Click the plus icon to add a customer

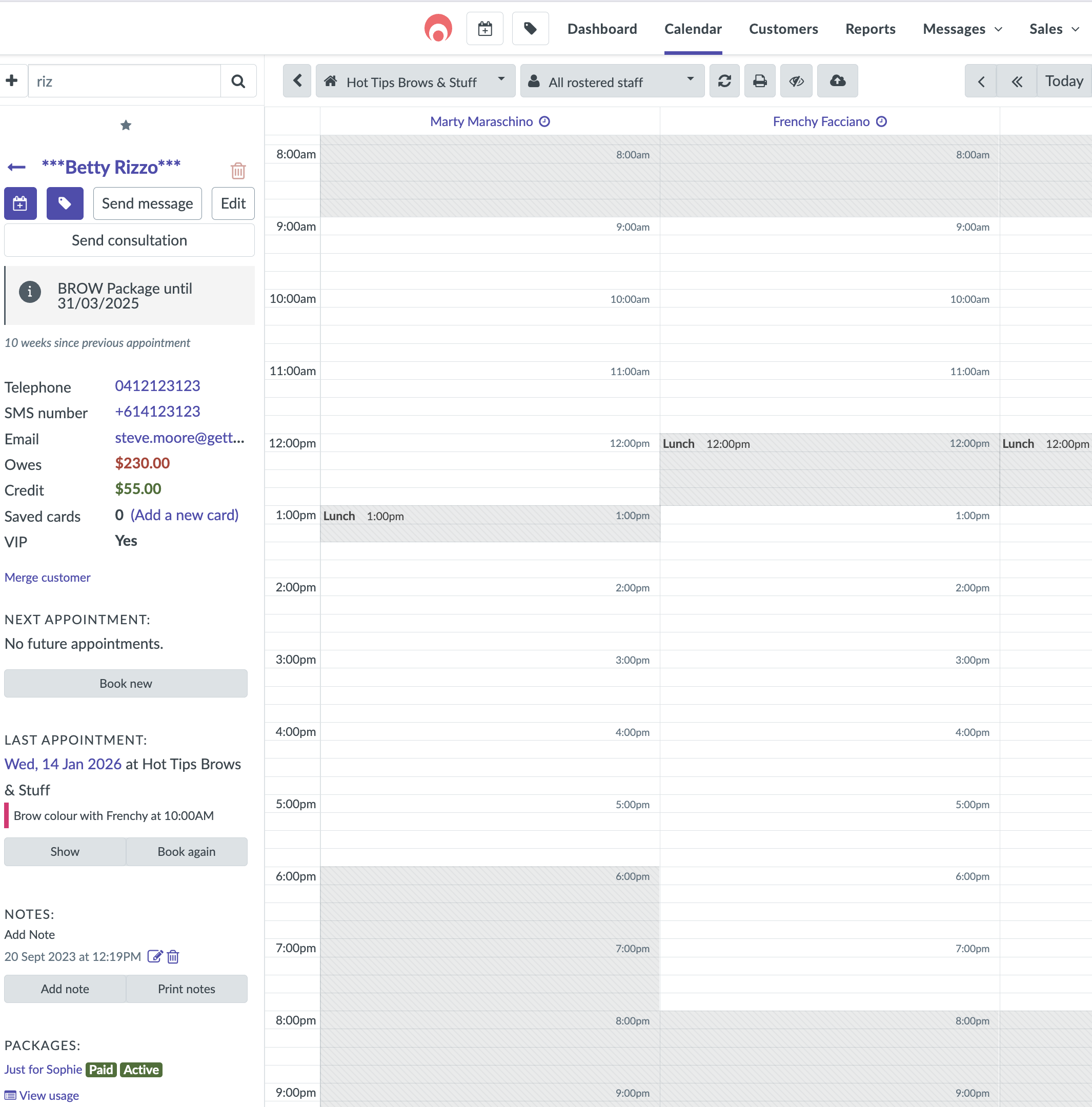[x=12, y=80]
